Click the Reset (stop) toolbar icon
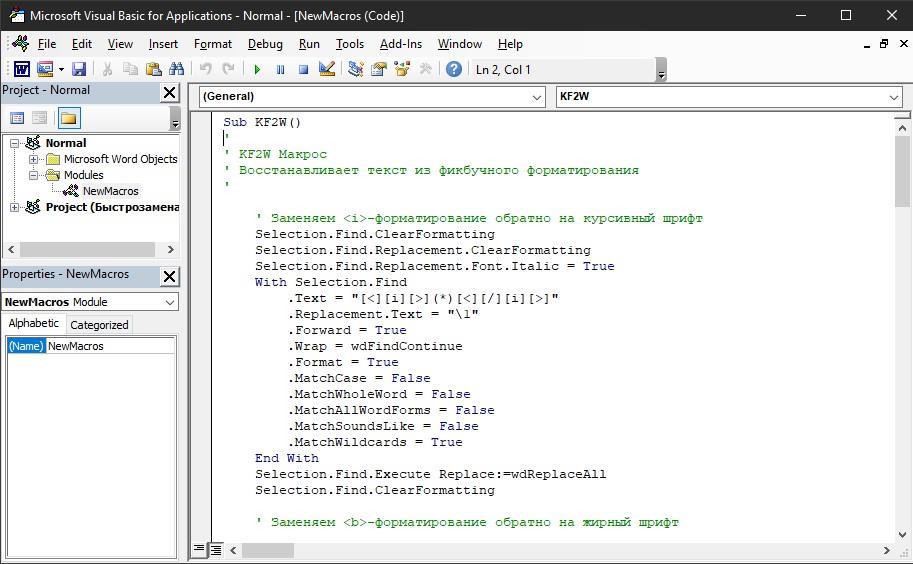The width and height of the screenshot is (913, 564). click(303, 69)
